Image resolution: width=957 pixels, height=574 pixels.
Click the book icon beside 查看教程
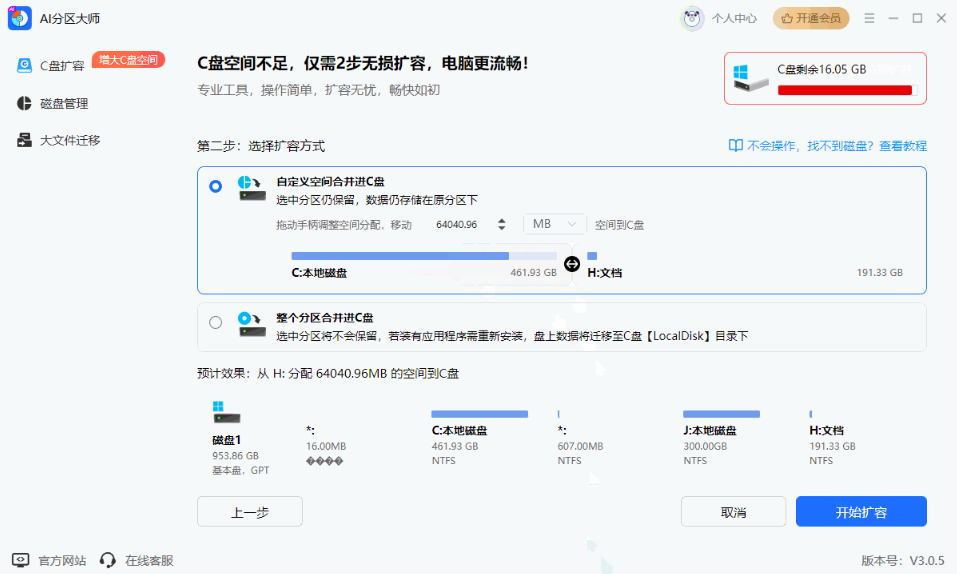tap(735, 146)
